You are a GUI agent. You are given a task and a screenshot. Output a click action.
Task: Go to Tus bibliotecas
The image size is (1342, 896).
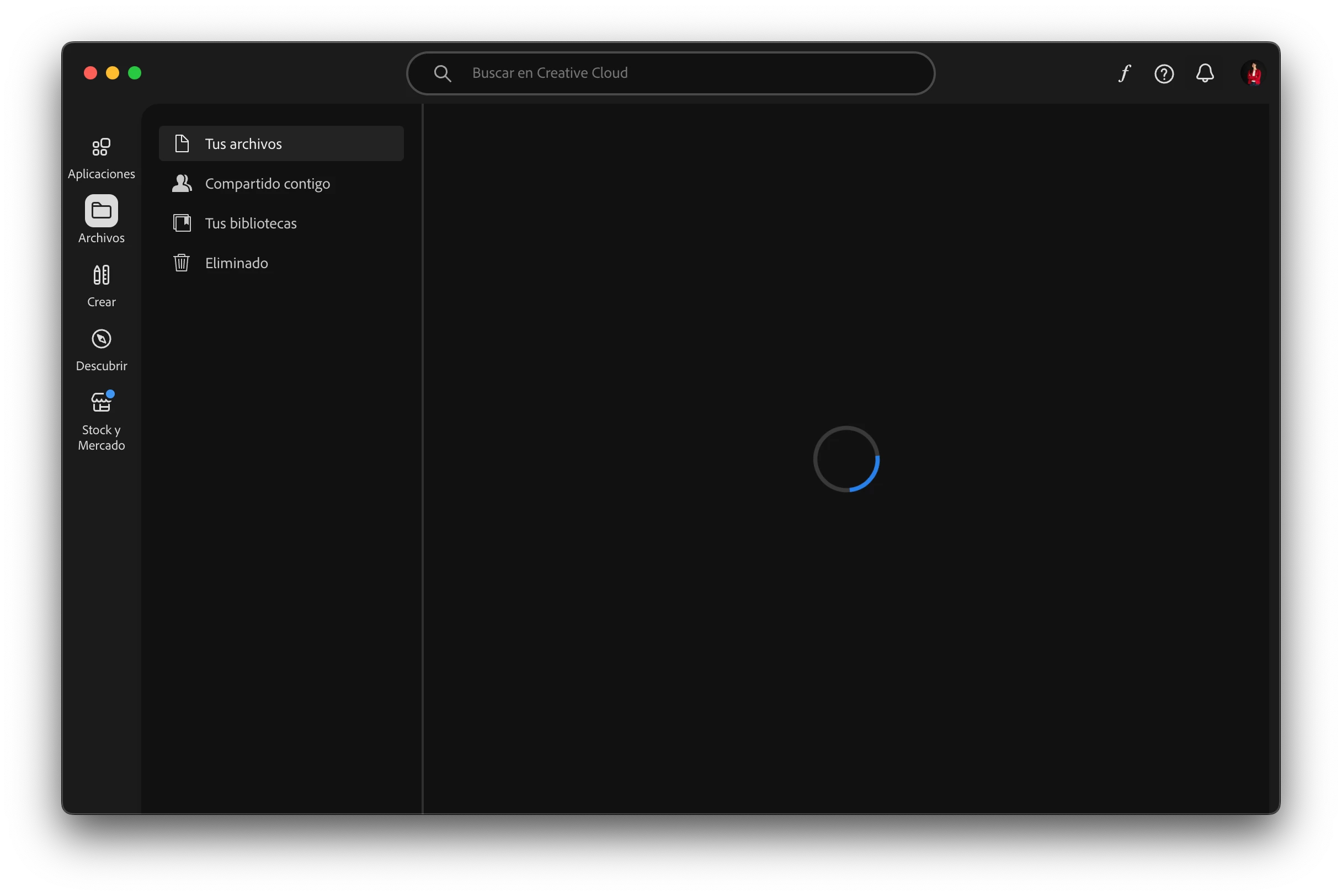tap(251, 223)
